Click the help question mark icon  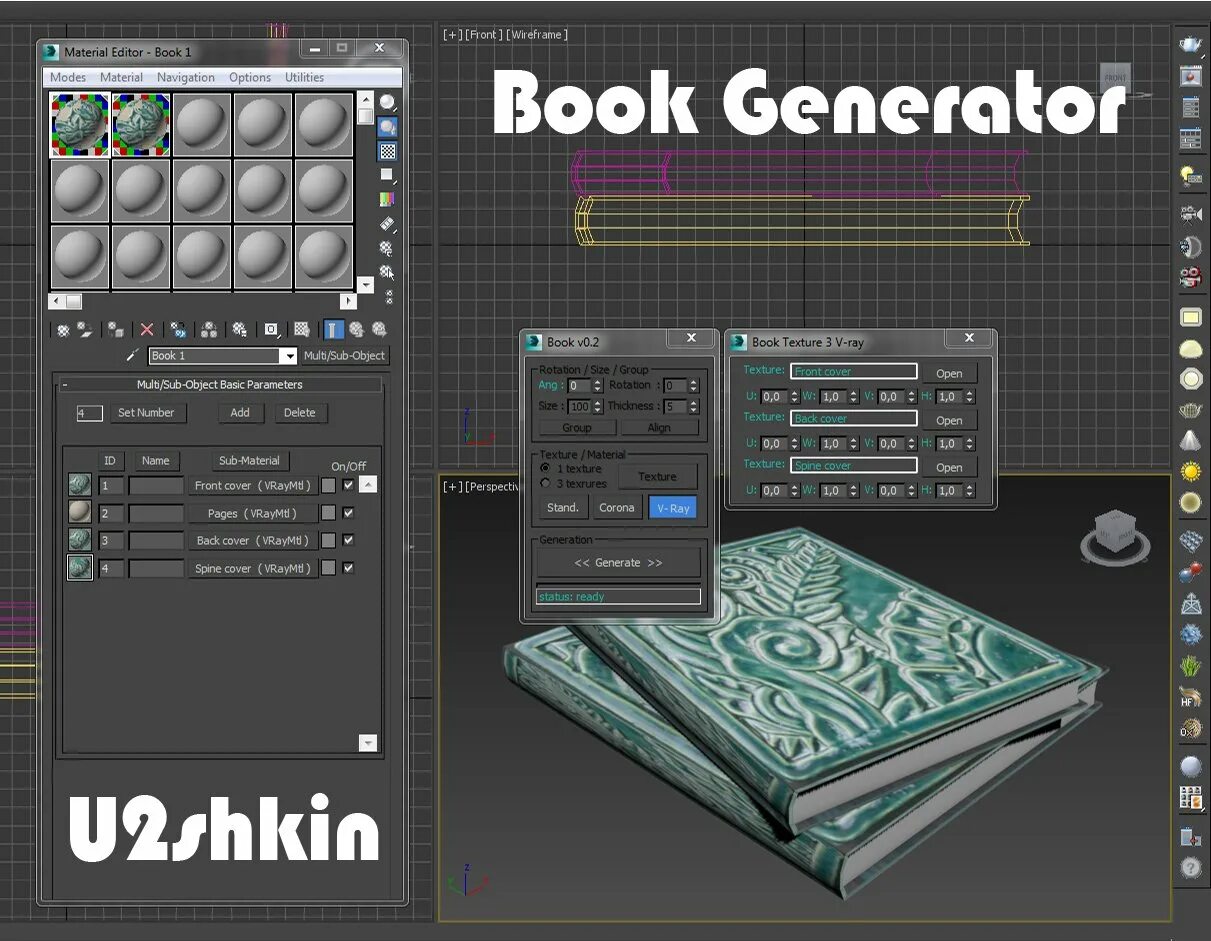(1190, 868)
